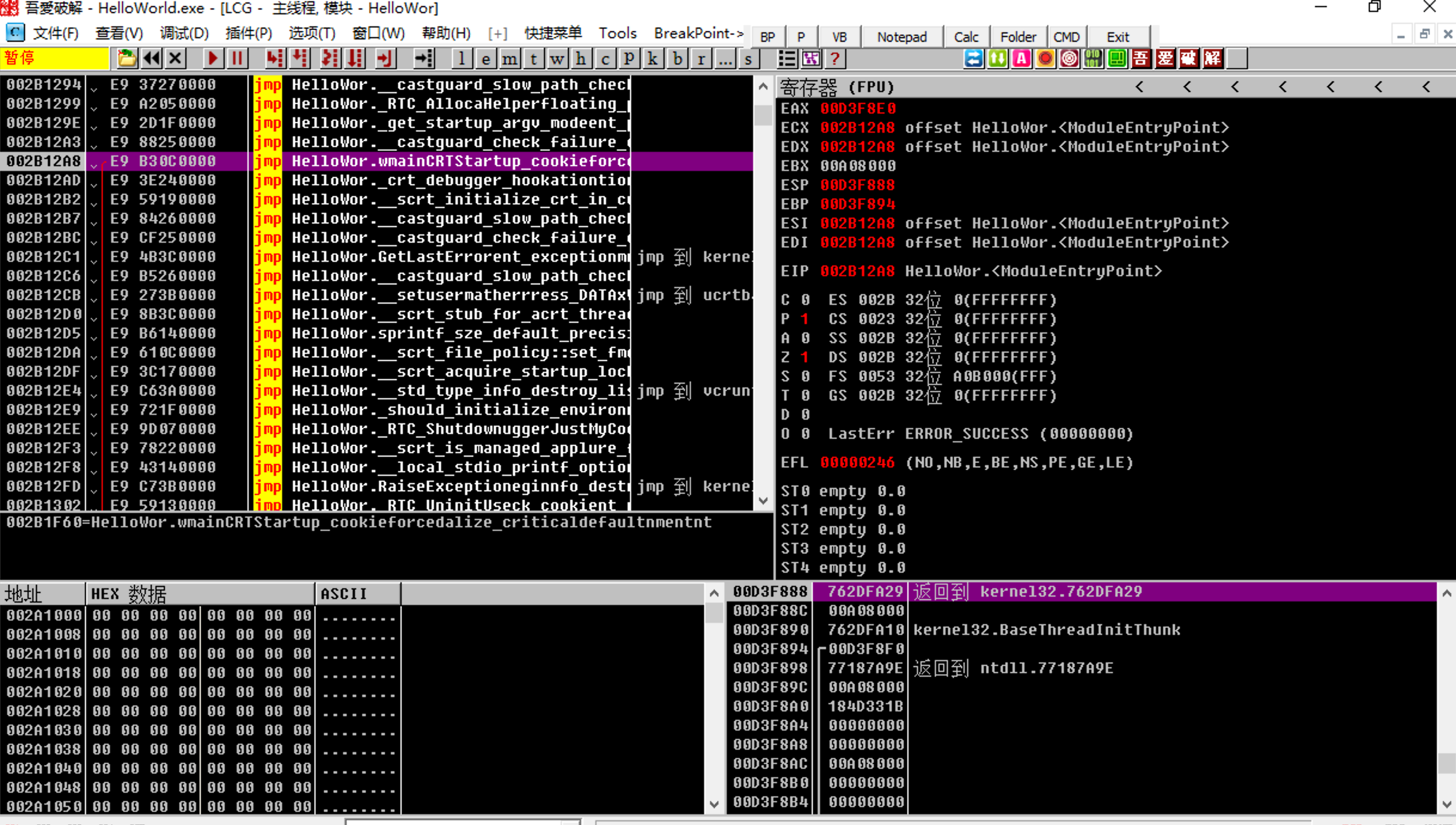Click the target bullseye plugin icon
This screenshot has width=1456, height=825.
pyautogui.click(x=1069, y=59)
